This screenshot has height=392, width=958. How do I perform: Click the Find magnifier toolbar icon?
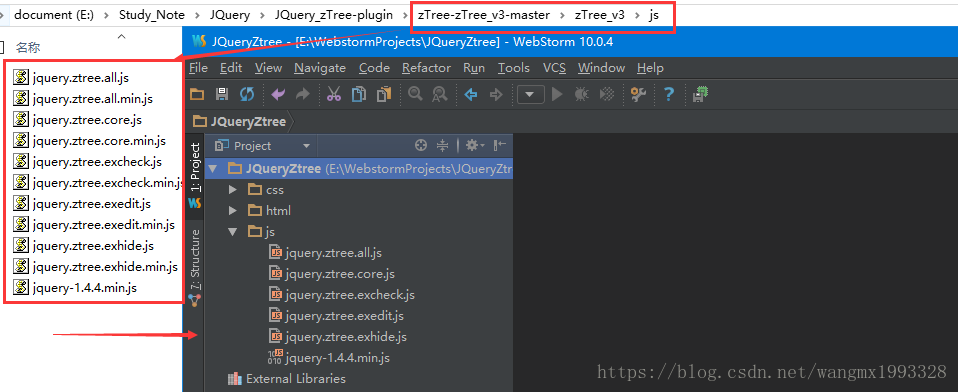point(415,94)
